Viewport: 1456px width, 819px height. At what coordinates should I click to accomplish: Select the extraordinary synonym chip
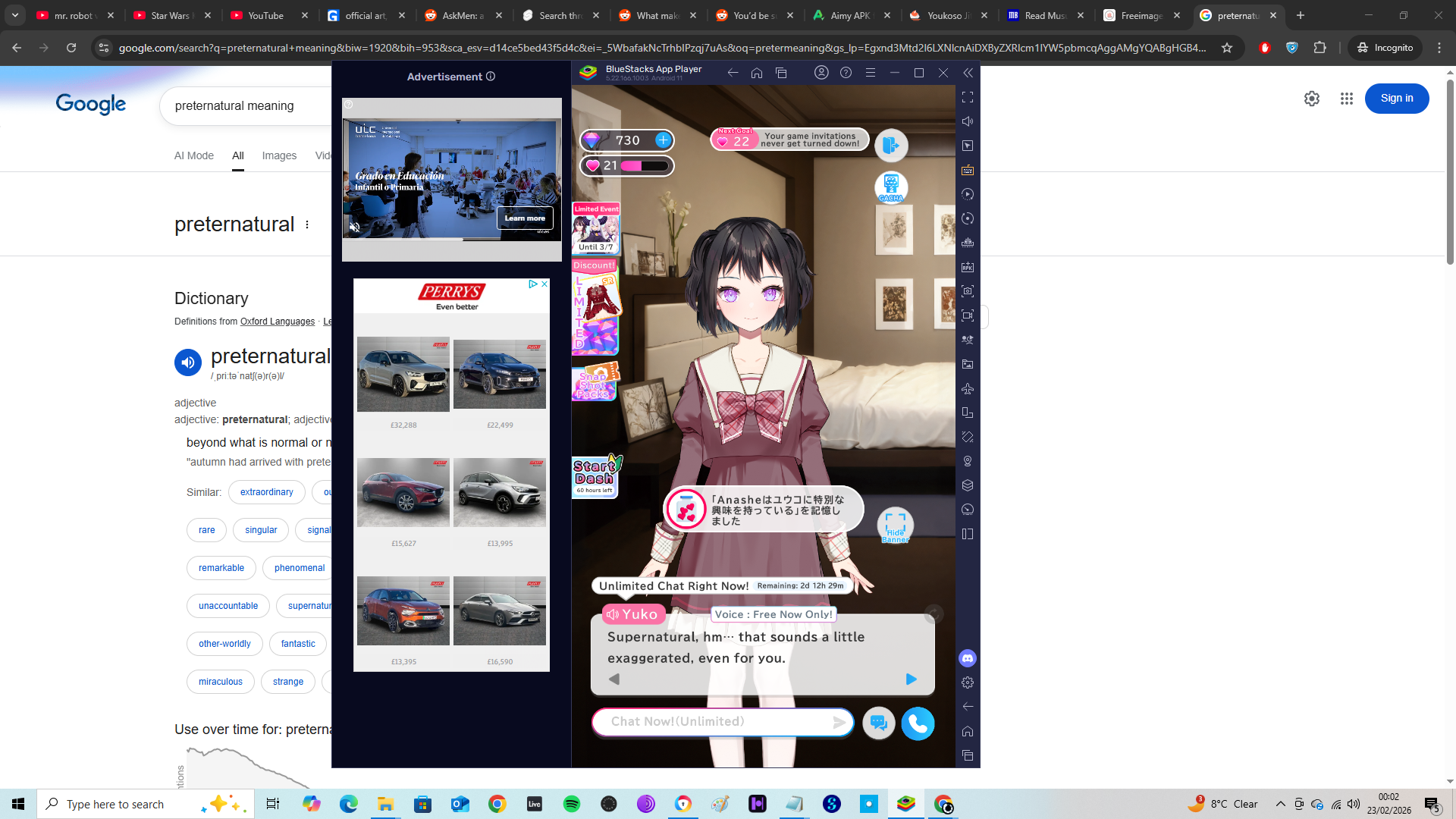[267, 492]
